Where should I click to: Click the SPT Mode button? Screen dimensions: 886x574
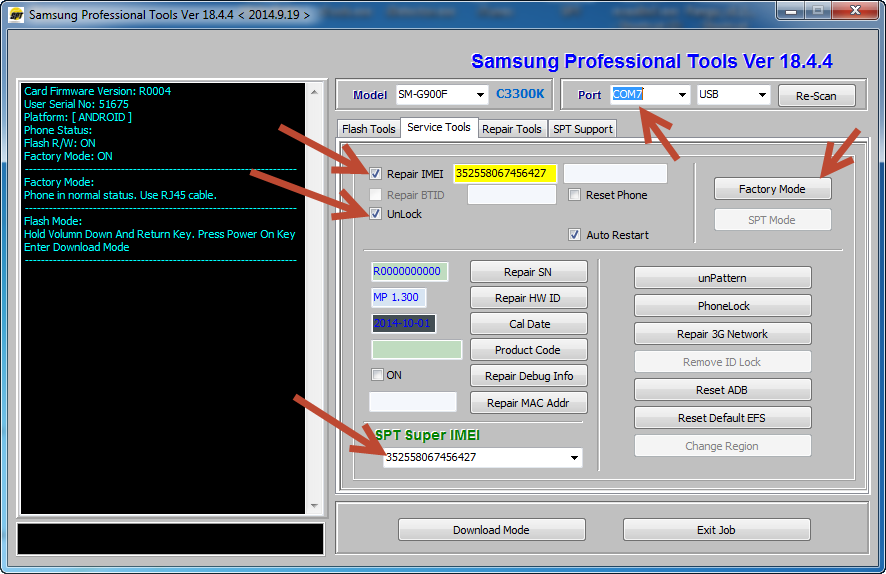[x=772, y=220]
